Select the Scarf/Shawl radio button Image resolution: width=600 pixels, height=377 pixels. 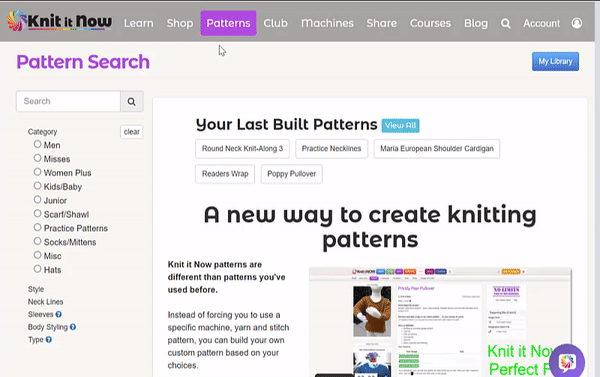[x=37, y=213]
